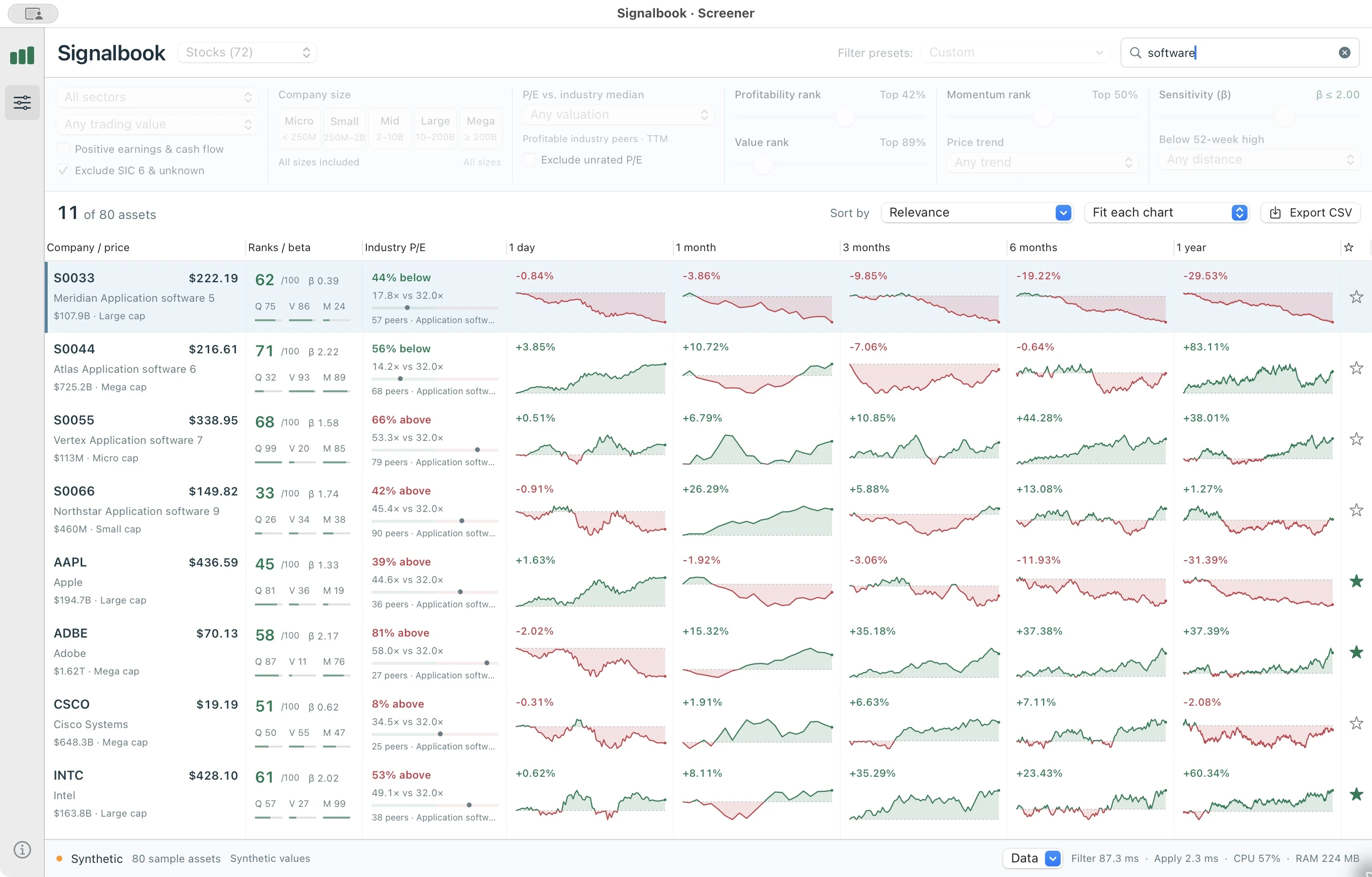Clear the software search text
1372x877 pixels.
click(1344, 53)
